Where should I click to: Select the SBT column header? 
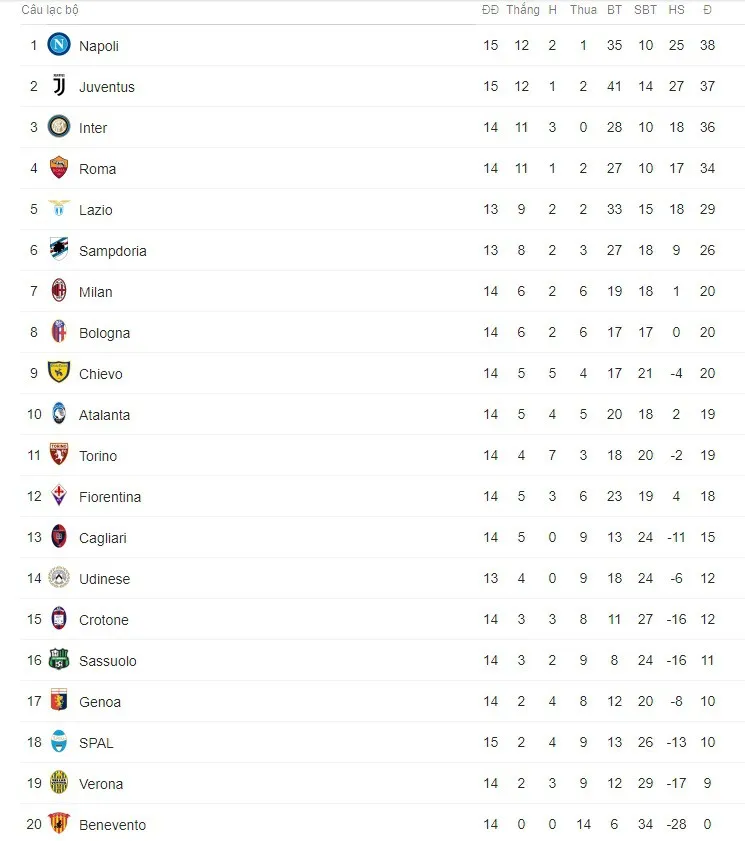point(645,10)
